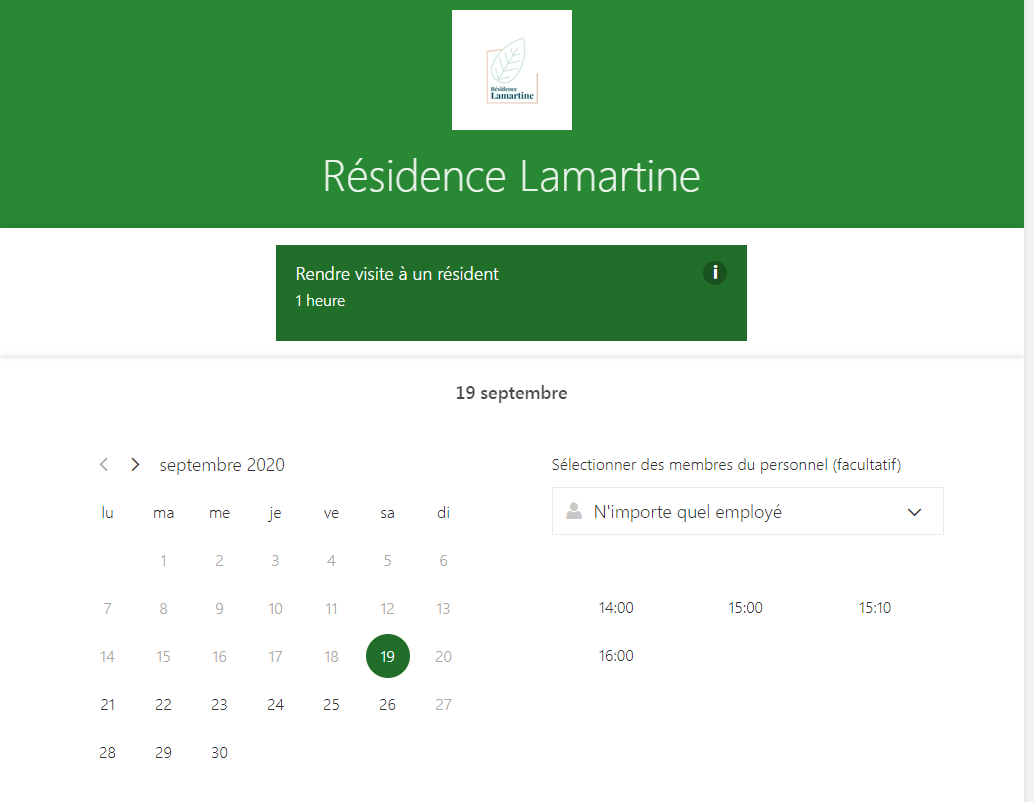This screenshot has height=802, width=1034.
Task: Go to previous month with left chevron
Action: click(104, 464)
